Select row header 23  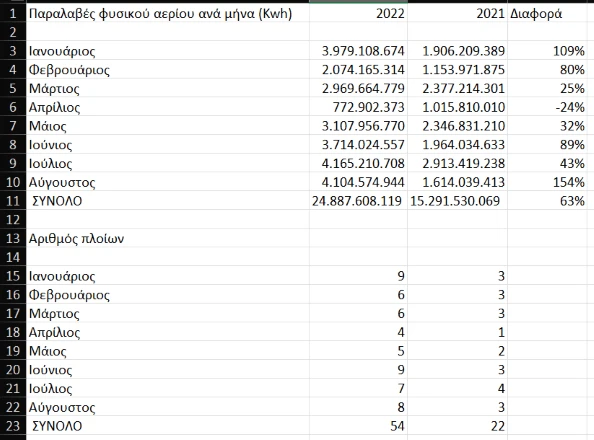(x=13, y=426)
